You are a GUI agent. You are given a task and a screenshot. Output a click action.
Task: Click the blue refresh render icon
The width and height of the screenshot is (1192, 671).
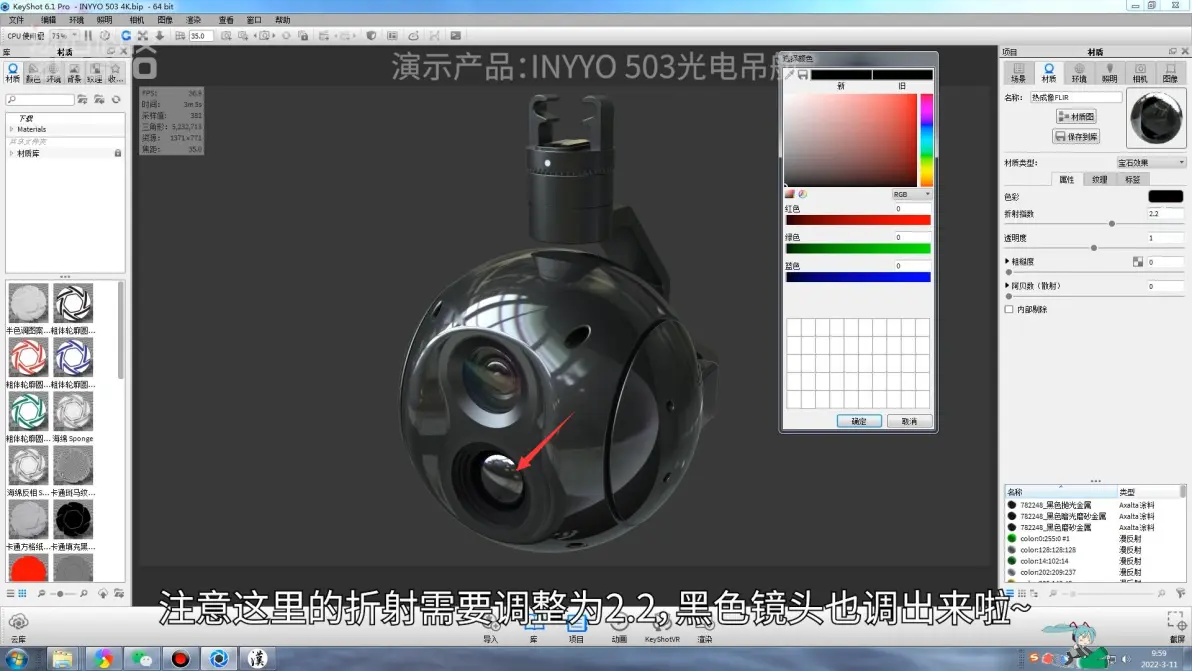[126, 36]
